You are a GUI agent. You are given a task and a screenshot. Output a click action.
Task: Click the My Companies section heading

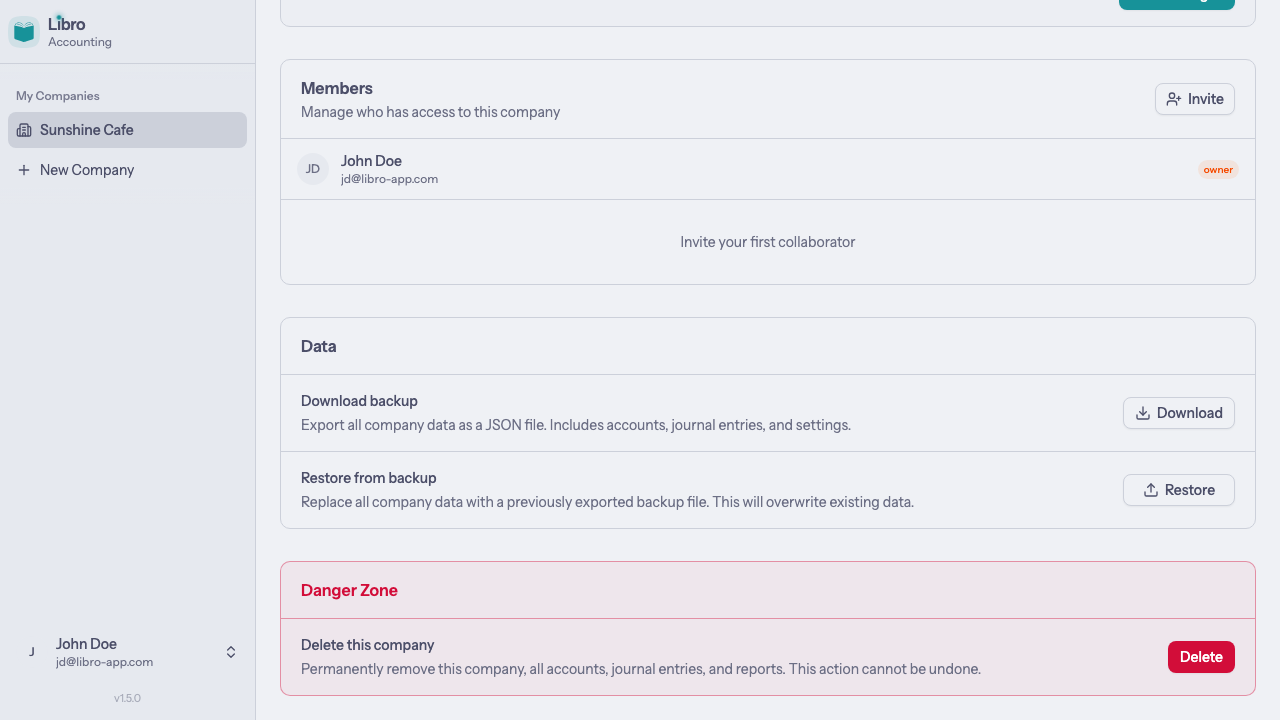pyautogui.click(x=57, y=95)
